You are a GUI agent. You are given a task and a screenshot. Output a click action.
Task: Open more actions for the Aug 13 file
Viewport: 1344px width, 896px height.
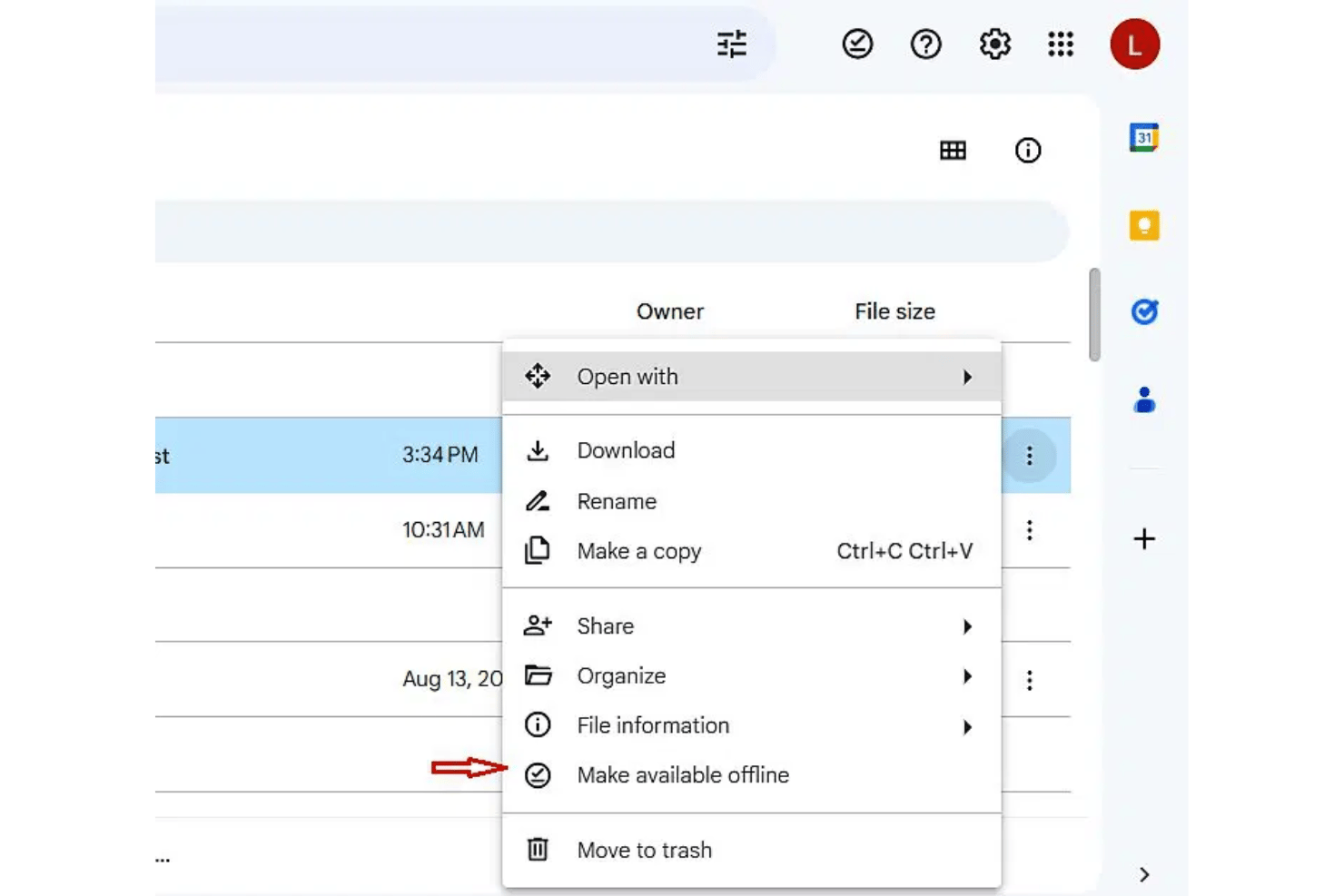pyautogui.click(x=1029, y=680)
